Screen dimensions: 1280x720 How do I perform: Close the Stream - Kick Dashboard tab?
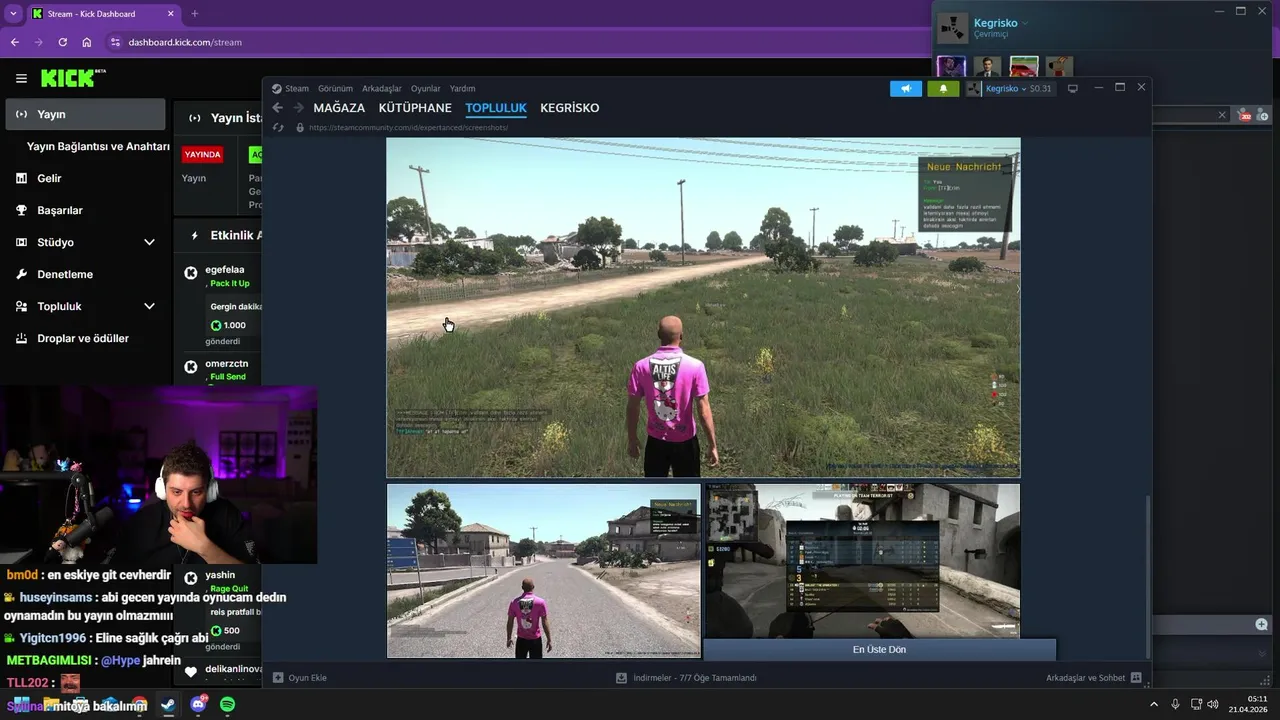(x=170, y=14)
